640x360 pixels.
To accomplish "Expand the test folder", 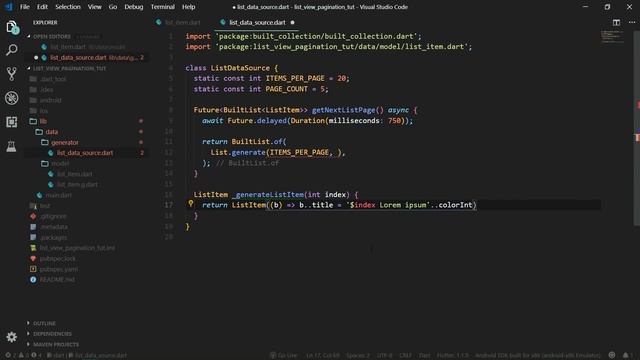I will click(x=45, y=206).
